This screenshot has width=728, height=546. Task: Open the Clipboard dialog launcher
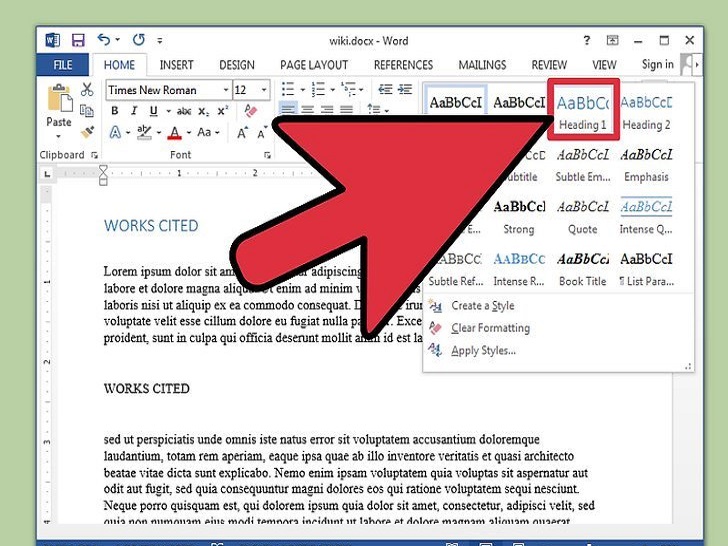pos(94,155)
